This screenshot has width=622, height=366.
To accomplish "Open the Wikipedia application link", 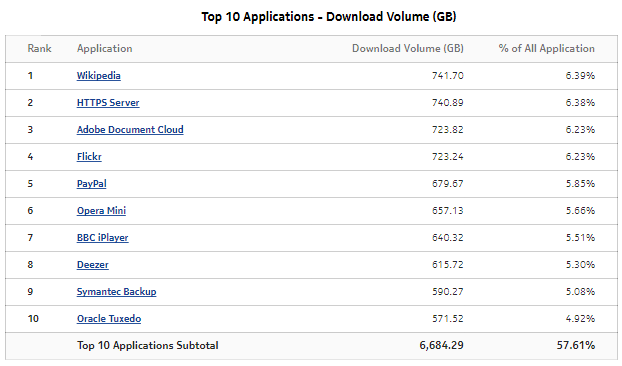I will click(98, 76).
